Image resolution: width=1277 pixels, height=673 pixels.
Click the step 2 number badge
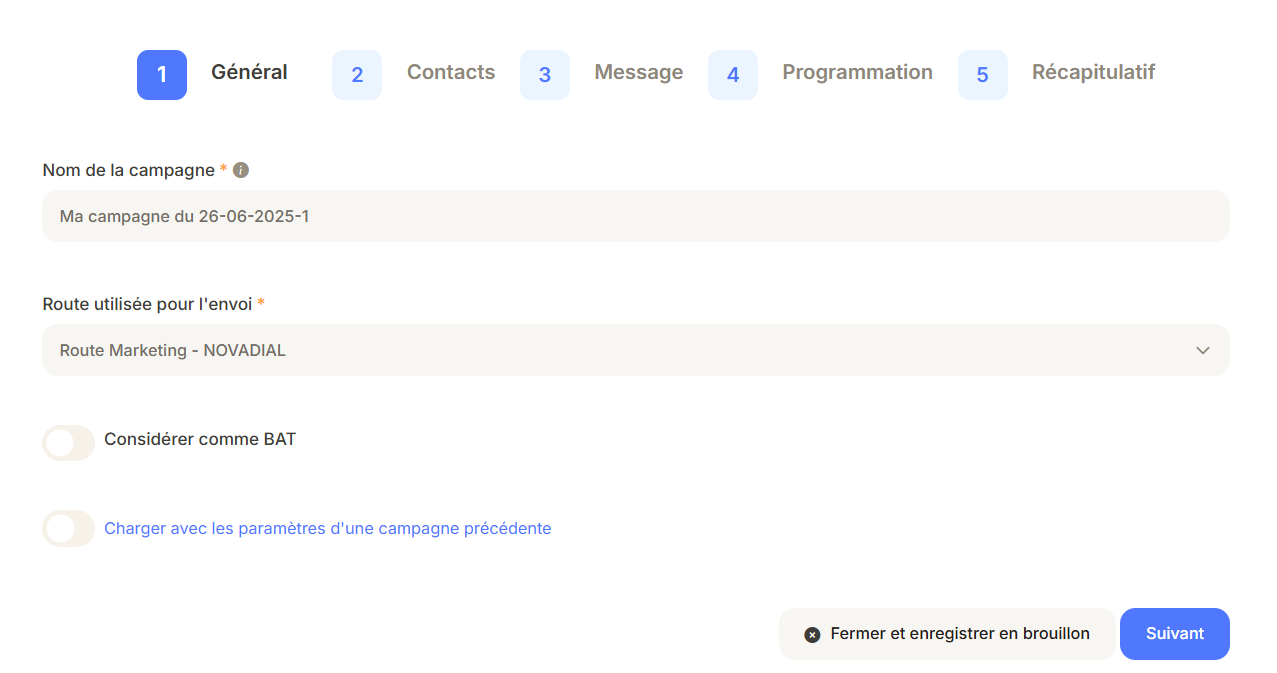pyautogui.click(x=357, y=75)
